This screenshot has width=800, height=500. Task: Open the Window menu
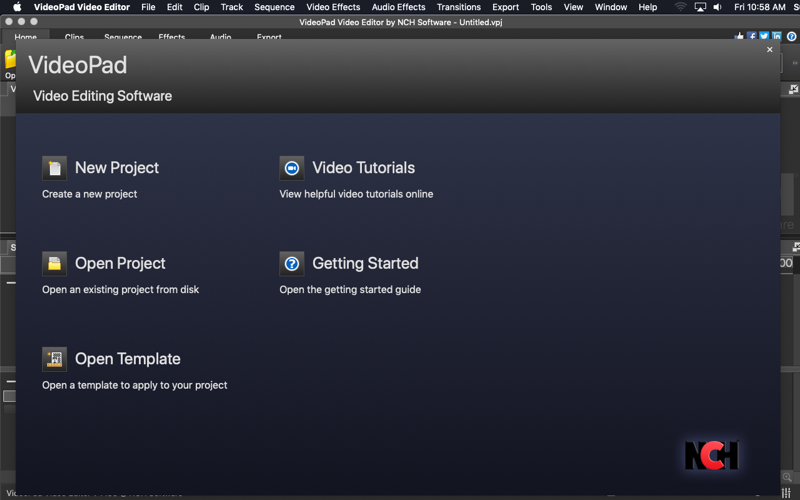pyautogui.click(x=611, y=7)
